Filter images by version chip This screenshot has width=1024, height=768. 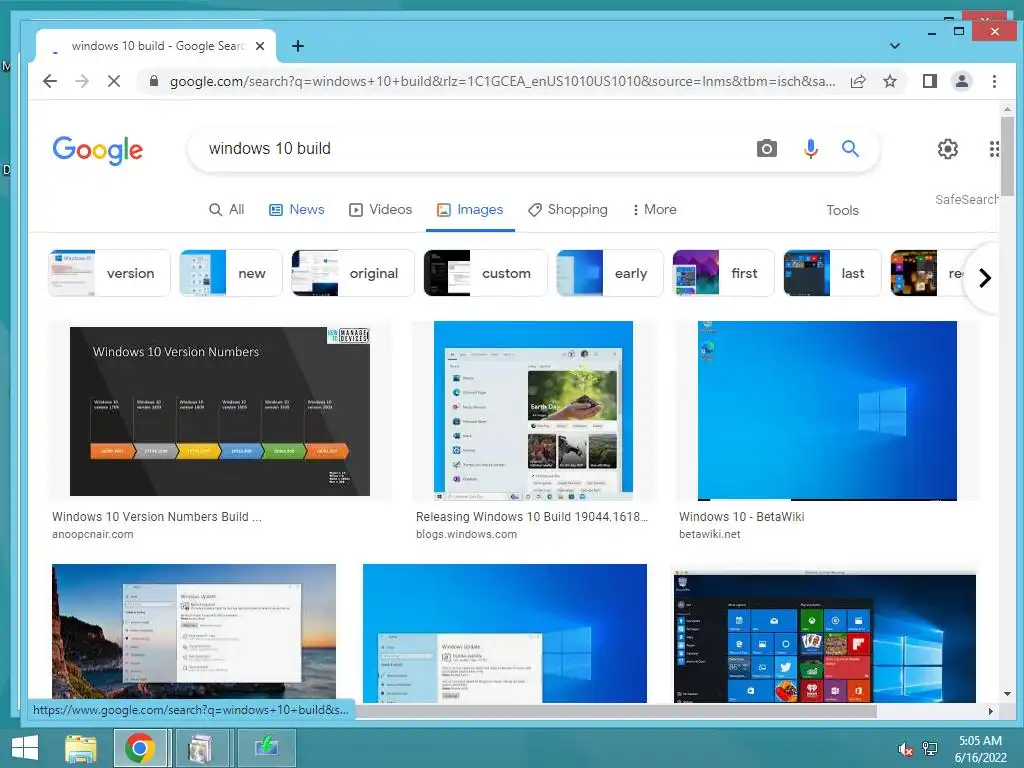tap(109, 273)
